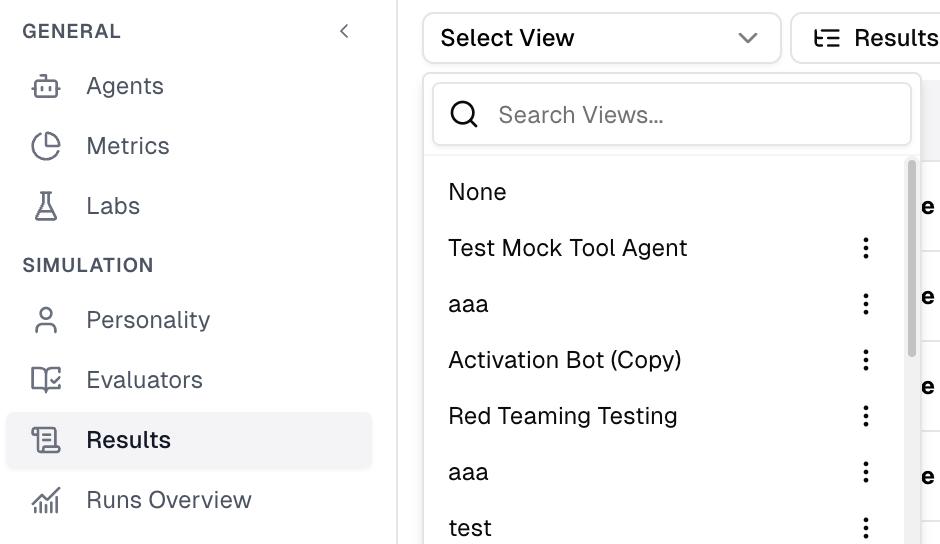Open options for Test Mock Tool Agent
This screenshot has height=544, width=940.
(866, 248)
